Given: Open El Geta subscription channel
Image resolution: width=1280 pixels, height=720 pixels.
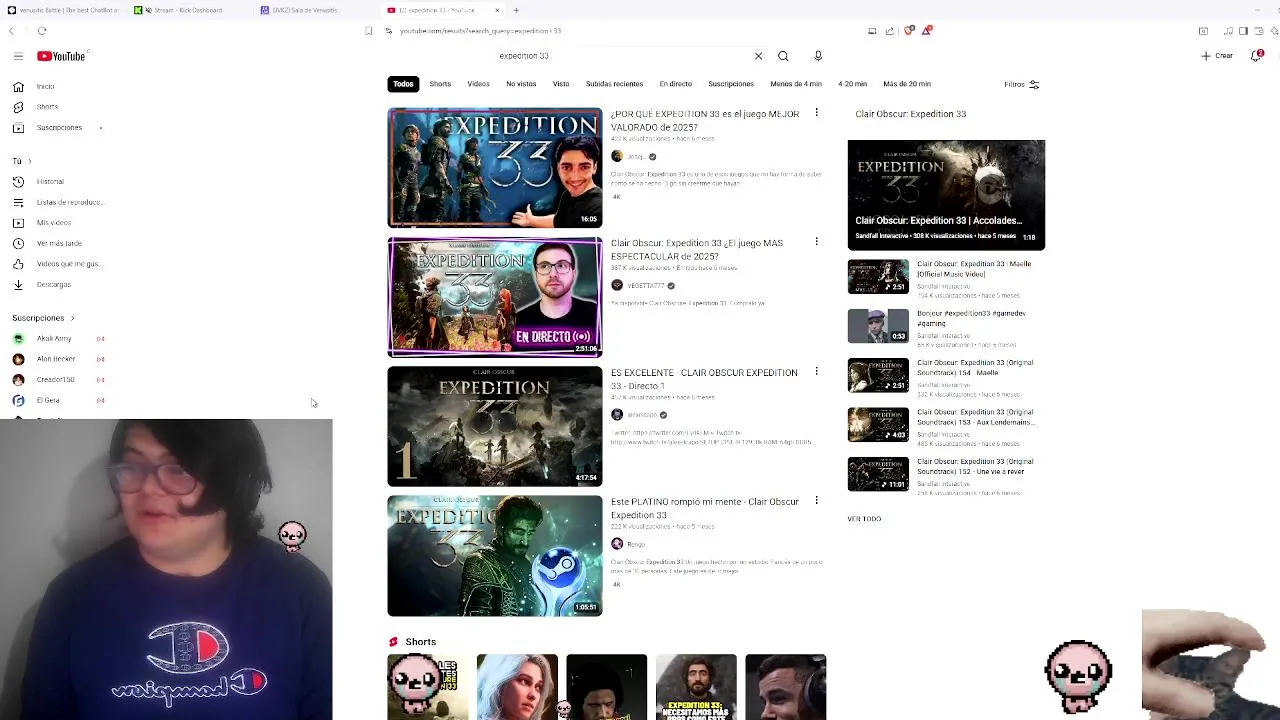Looking at the screenshot, I should click(48, 401).
